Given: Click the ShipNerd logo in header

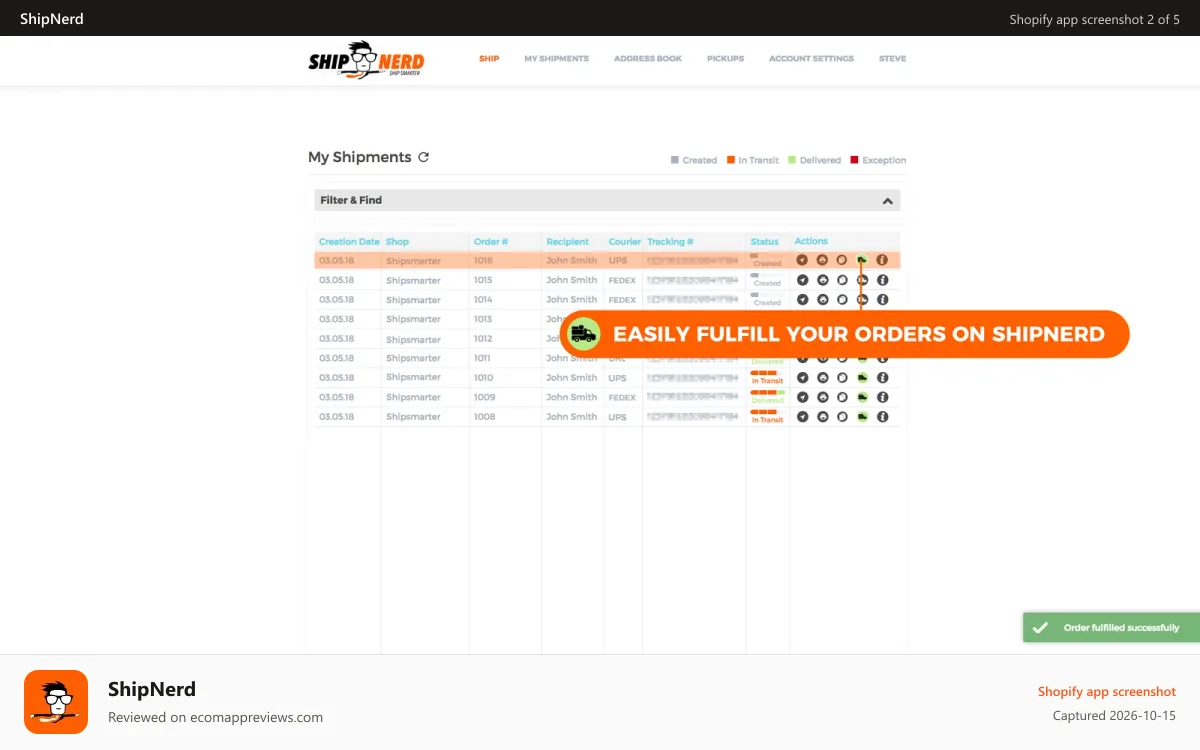Looking at the screenshot, I should pyautogui.click(x=366, y=61).
